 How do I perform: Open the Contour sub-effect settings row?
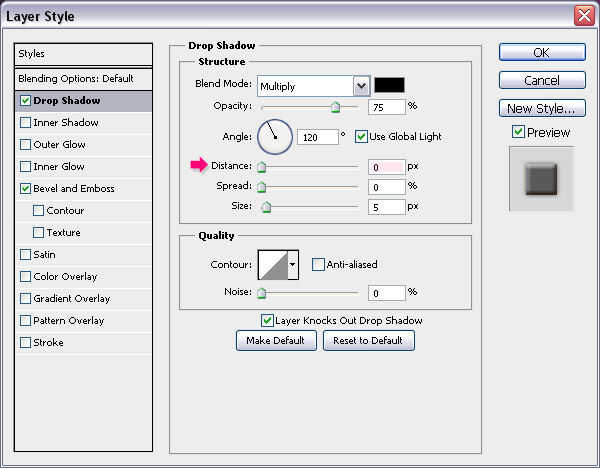[x=83, y=211]
